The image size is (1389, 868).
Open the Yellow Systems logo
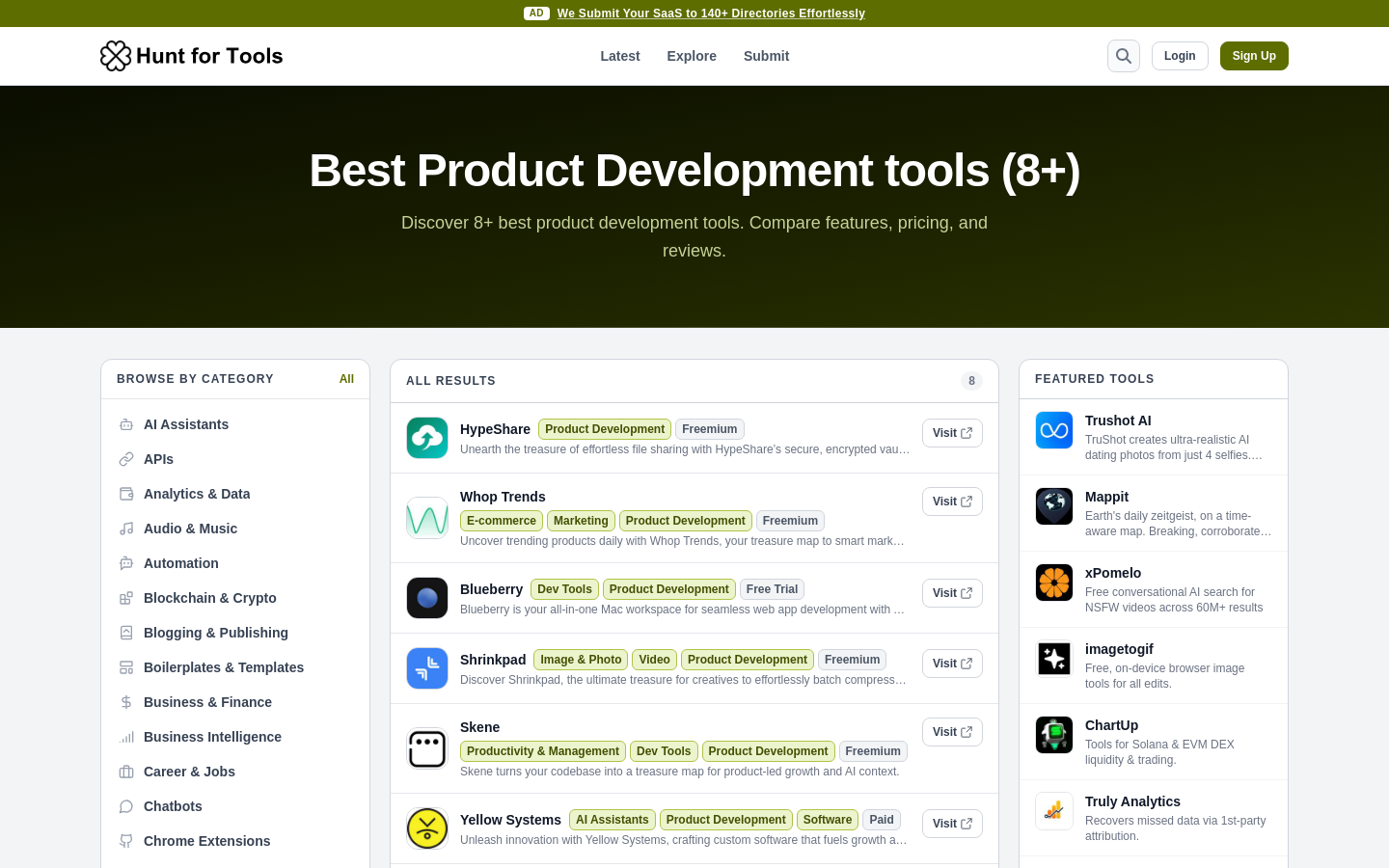click(427, 828)
